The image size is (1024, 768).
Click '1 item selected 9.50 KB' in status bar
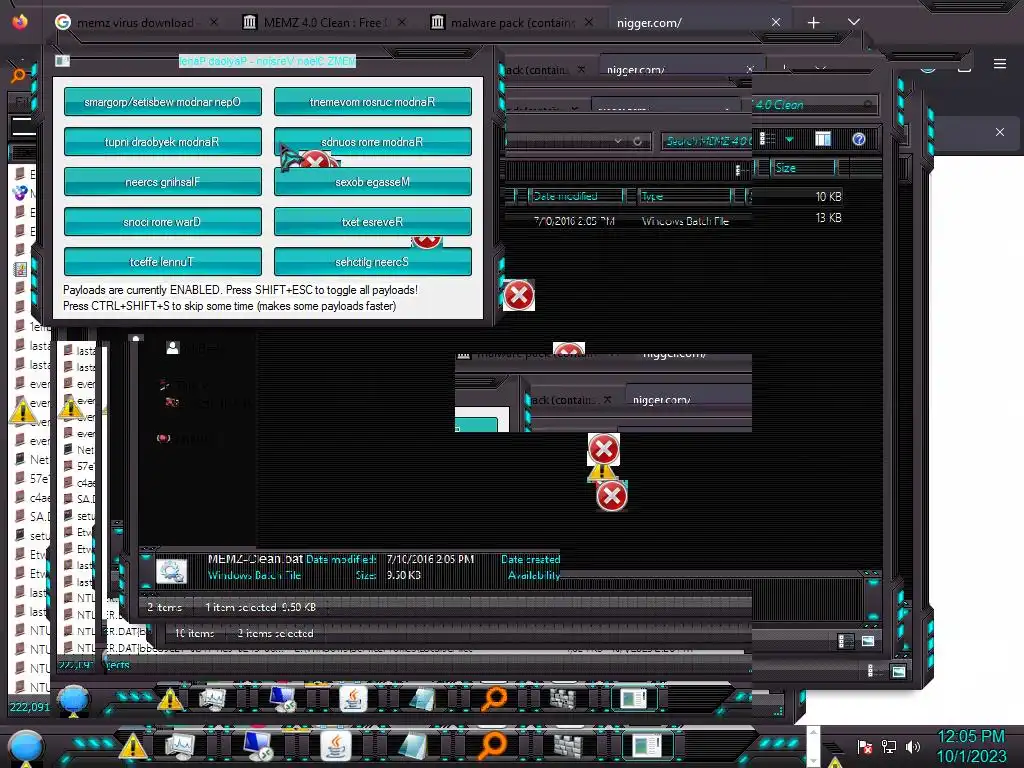(260, 607)
